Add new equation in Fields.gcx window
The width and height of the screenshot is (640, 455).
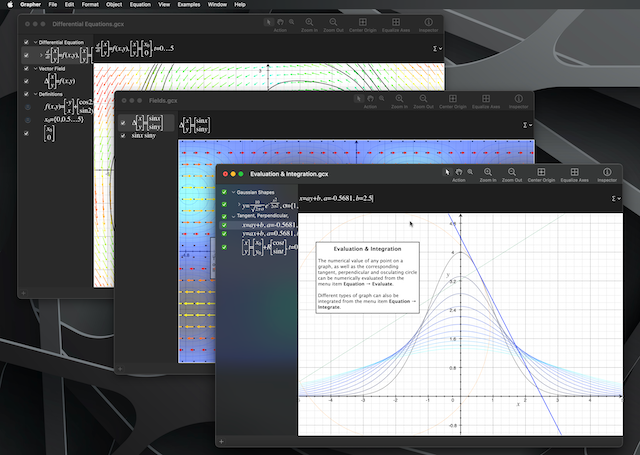click(x=120, y=369)
